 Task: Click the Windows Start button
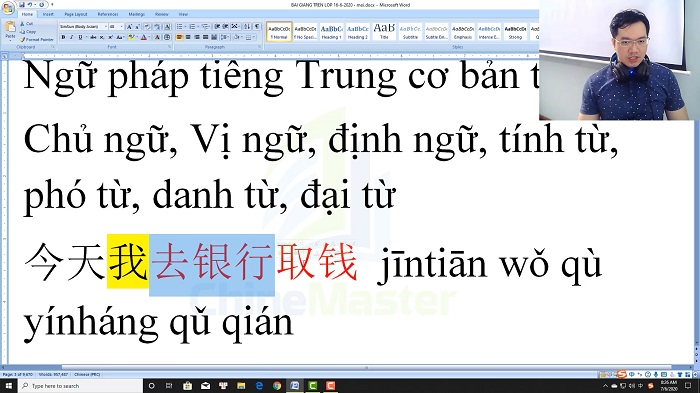click(8, 385)
